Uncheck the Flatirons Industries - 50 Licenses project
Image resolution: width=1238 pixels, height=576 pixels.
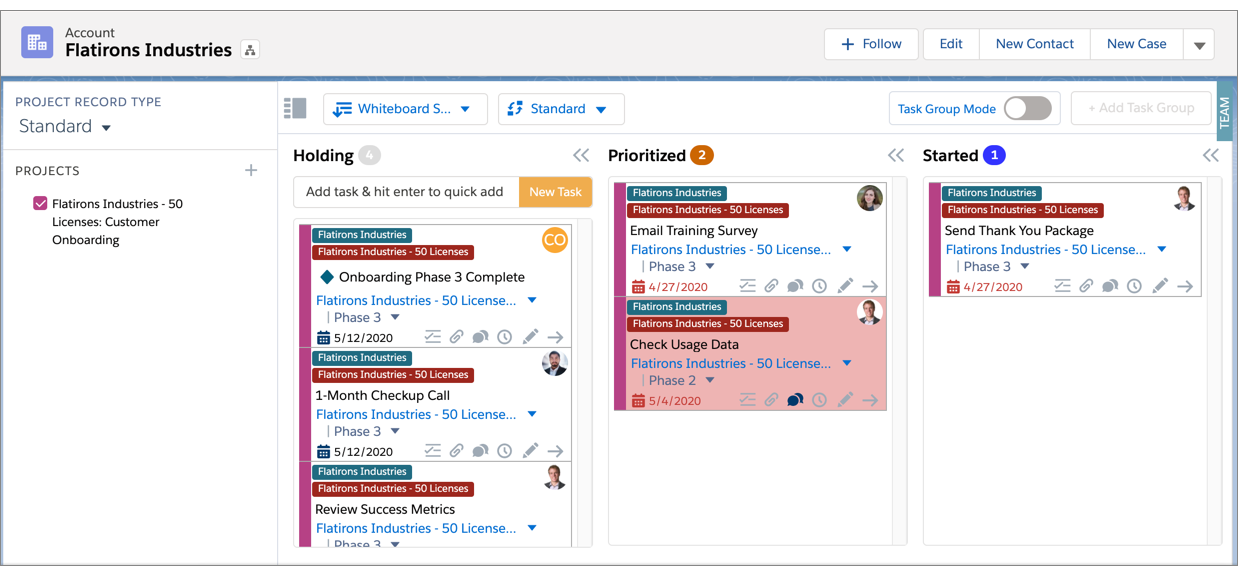(39, 203)
